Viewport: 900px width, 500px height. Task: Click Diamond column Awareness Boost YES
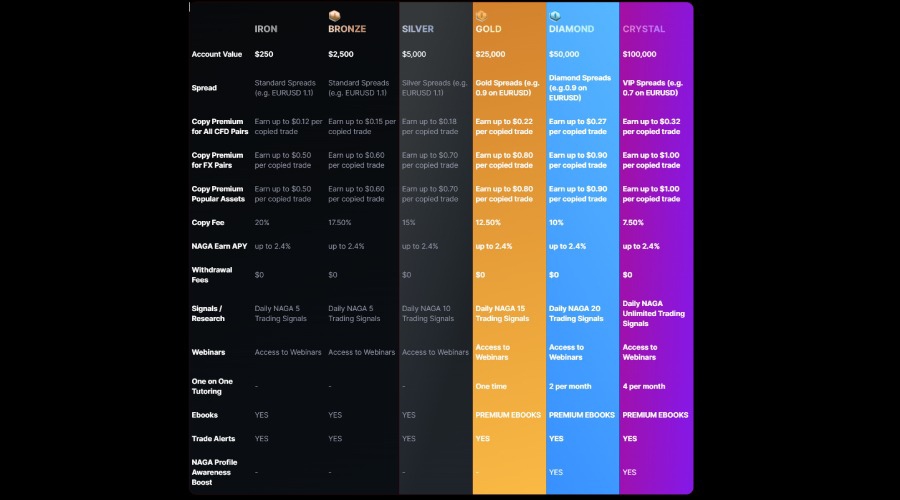[x=556, y=472]
